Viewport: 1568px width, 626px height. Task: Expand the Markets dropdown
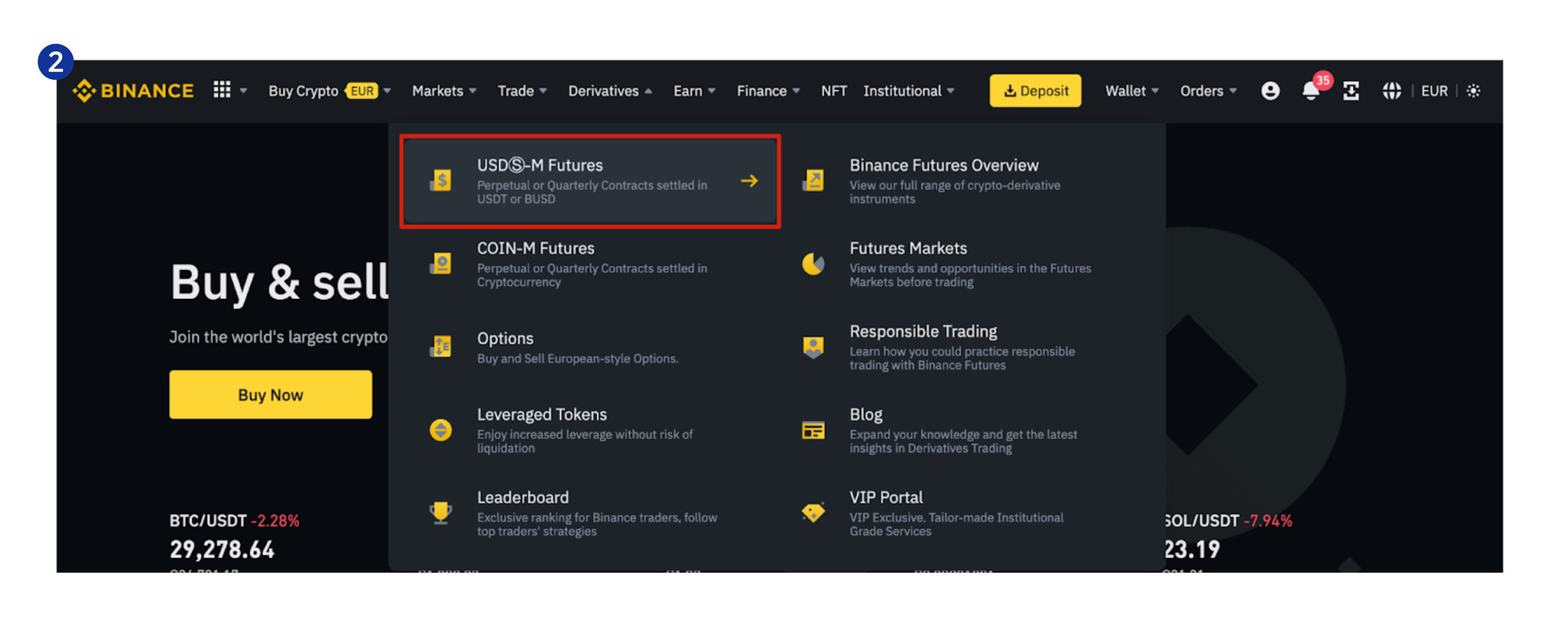(x=443, y=91)
